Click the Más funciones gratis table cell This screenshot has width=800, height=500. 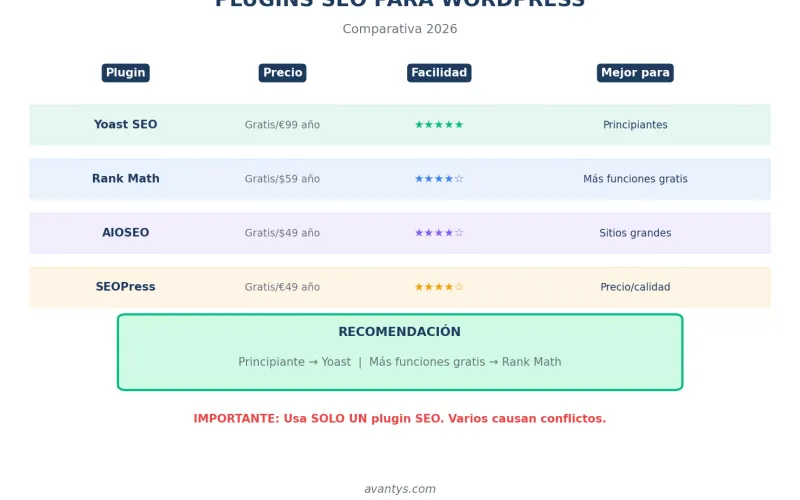click(635, 179)
